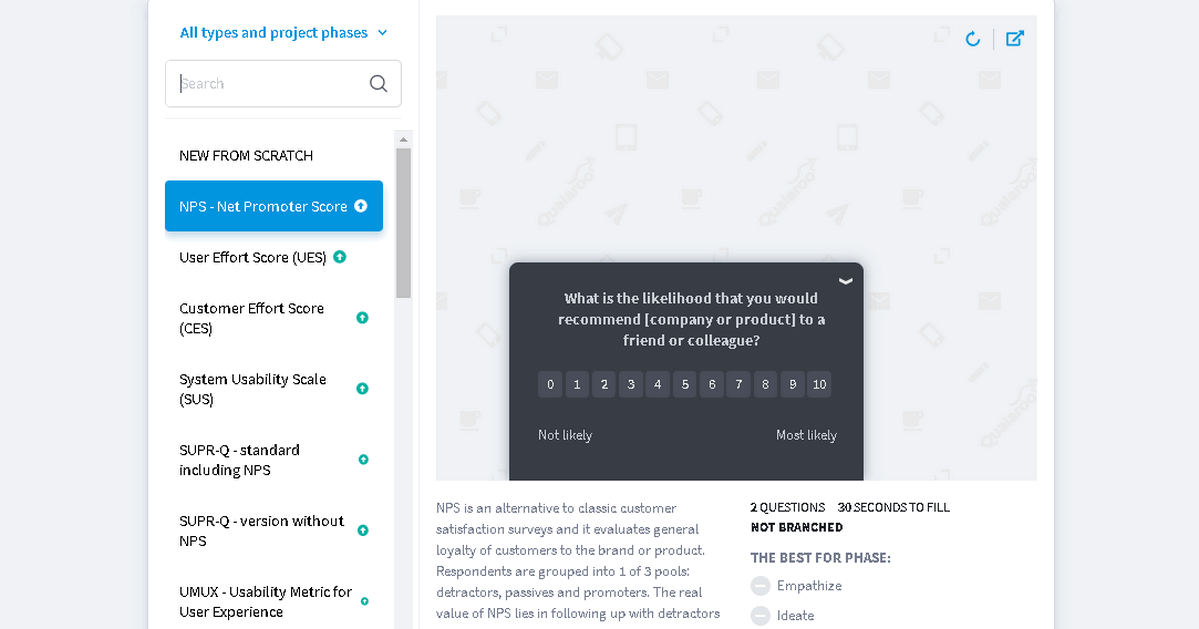Choose UMUX - Usability Metric template
The width and height of the screenshot is (1199, 629).
pyautogui.click(x=265, y=602)
